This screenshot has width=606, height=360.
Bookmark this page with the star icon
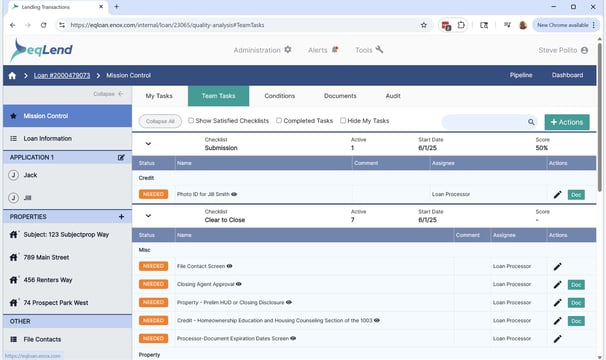pyautogui.click(x=424, y=25)
